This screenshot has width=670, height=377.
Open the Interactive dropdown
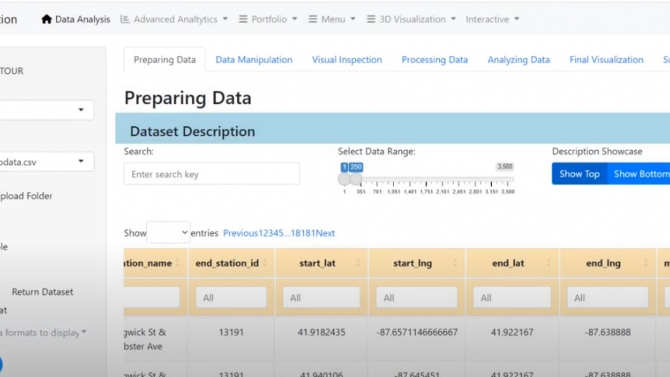tap(492, 19)
